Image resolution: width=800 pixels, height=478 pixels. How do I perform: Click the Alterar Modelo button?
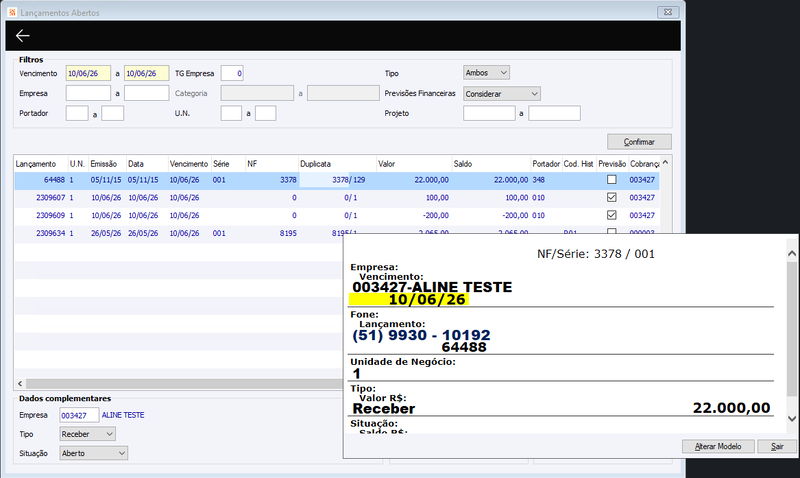(718, 446)
